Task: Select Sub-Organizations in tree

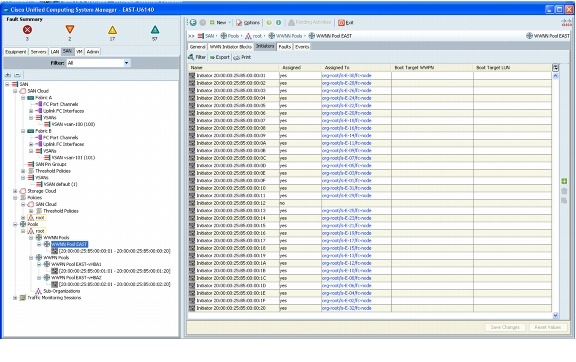Action: click(x=62, y=291)
